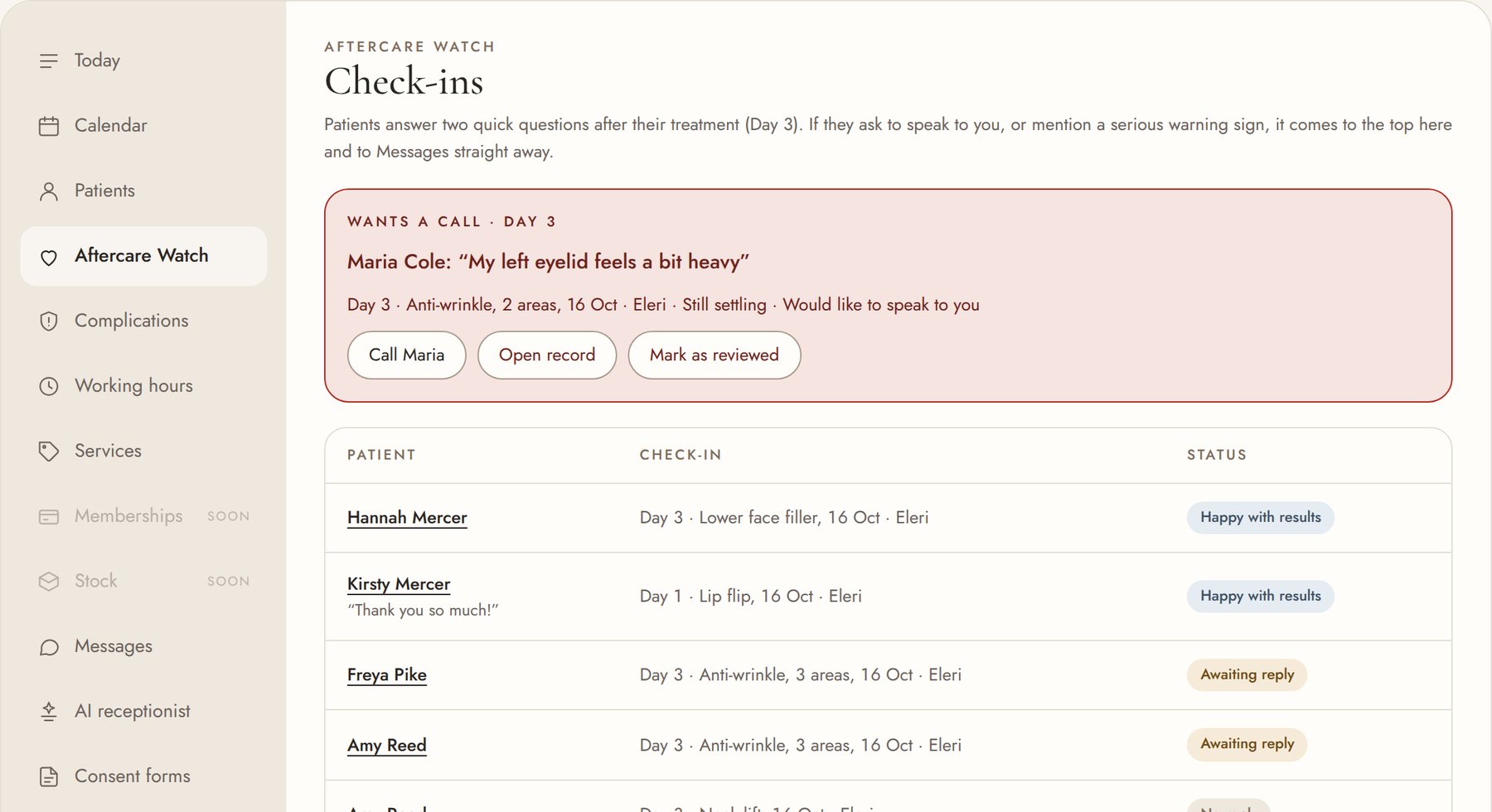Screen dimensions: 1492x812
Task: Click Kirsty Mercer's 'Thank you so much!' note
Action: click(x=423, y=611)
